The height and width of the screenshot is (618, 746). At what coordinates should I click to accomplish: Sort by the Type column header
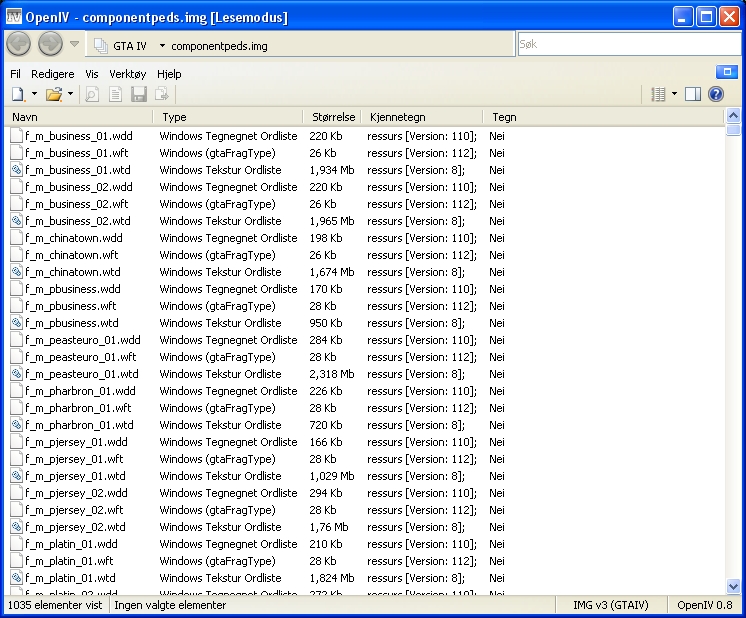tap(228, 117)
